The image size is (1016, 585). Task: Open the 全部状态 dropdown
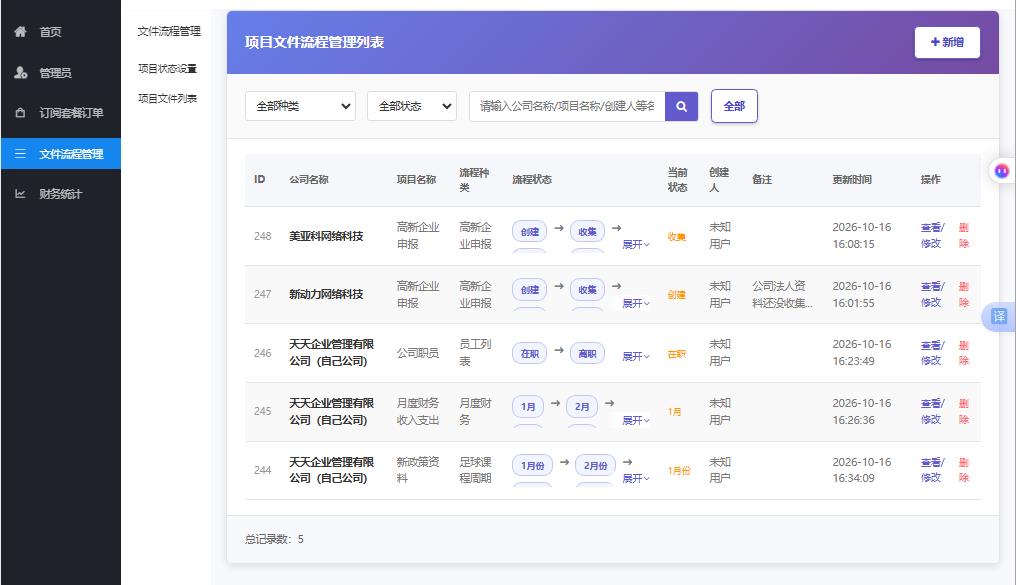tap(412, 106)
